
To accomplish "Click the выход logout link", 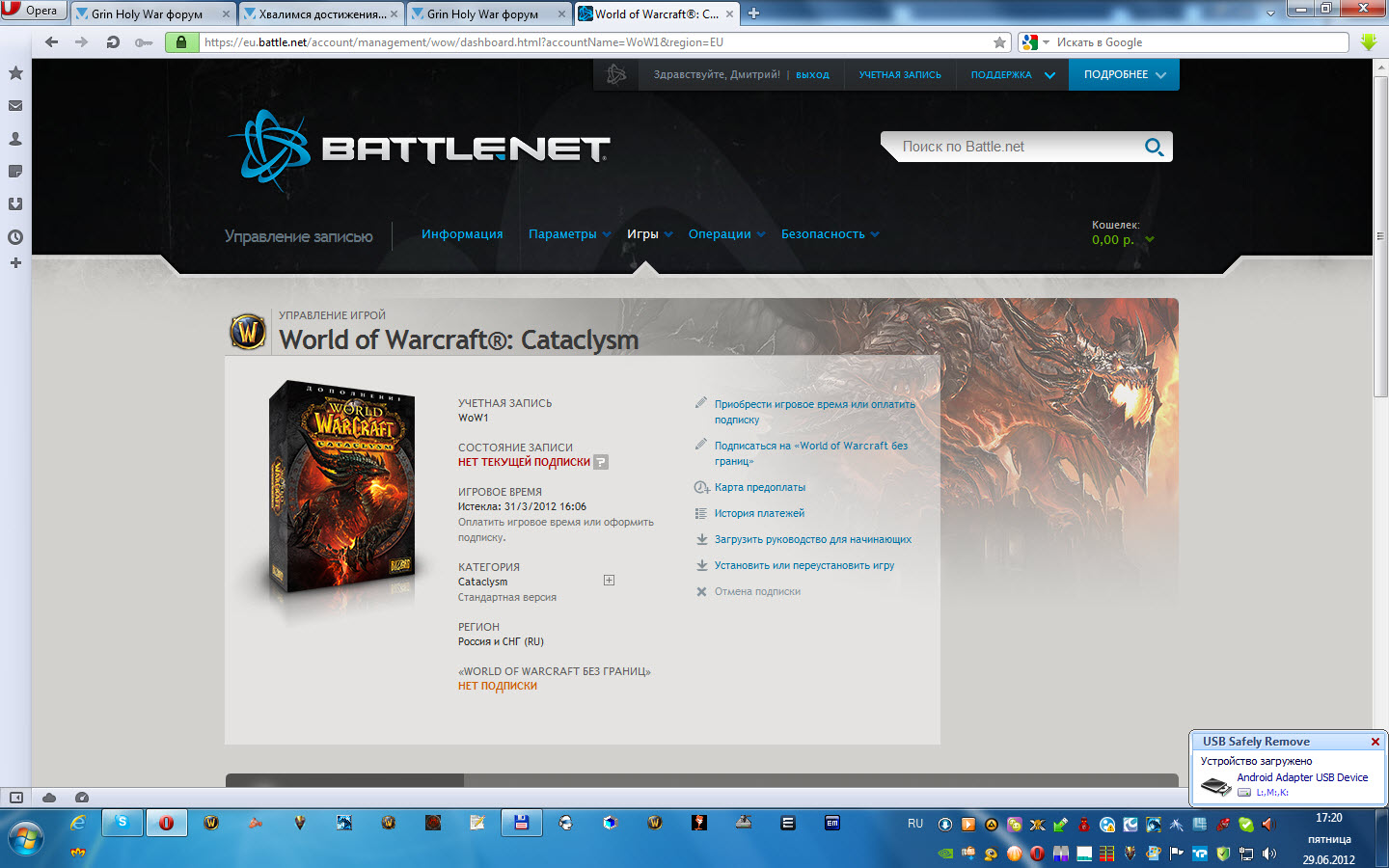I will 812,74.
